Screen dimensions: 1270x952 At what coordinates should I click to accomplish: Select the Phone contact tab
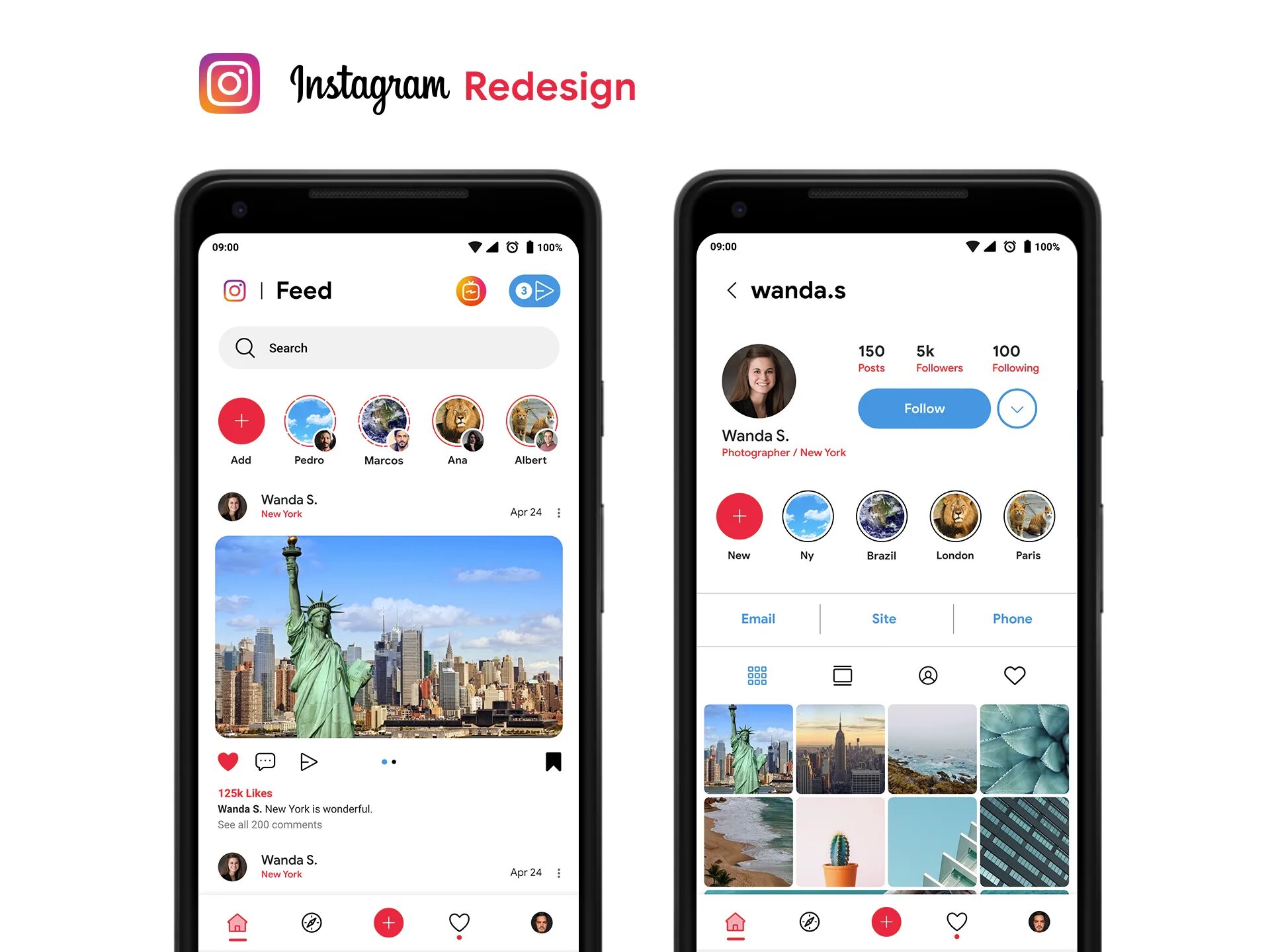click(1013, 617)
